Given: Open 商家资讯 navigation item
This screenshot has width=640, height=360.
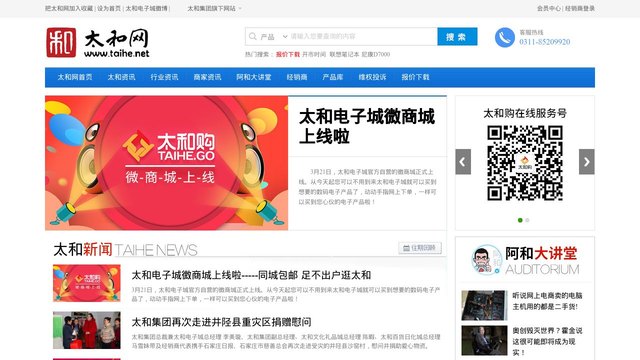Looking at the screenshot, I should [207, 77].
